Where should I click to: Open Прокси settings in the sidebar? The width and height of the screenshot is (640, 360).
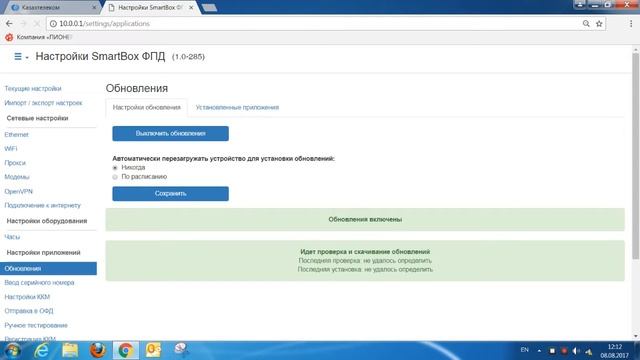click(15, 163)
